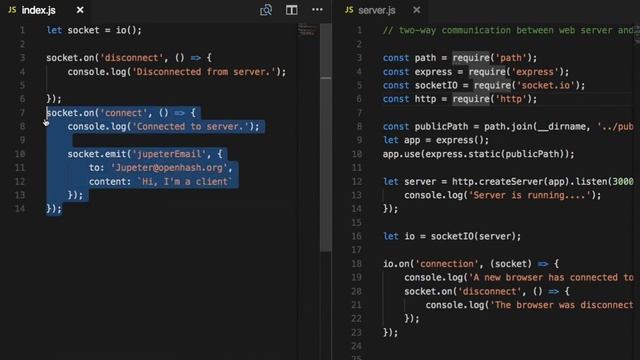
Task: Open the server.js tab
Action: tap(376, 10)
